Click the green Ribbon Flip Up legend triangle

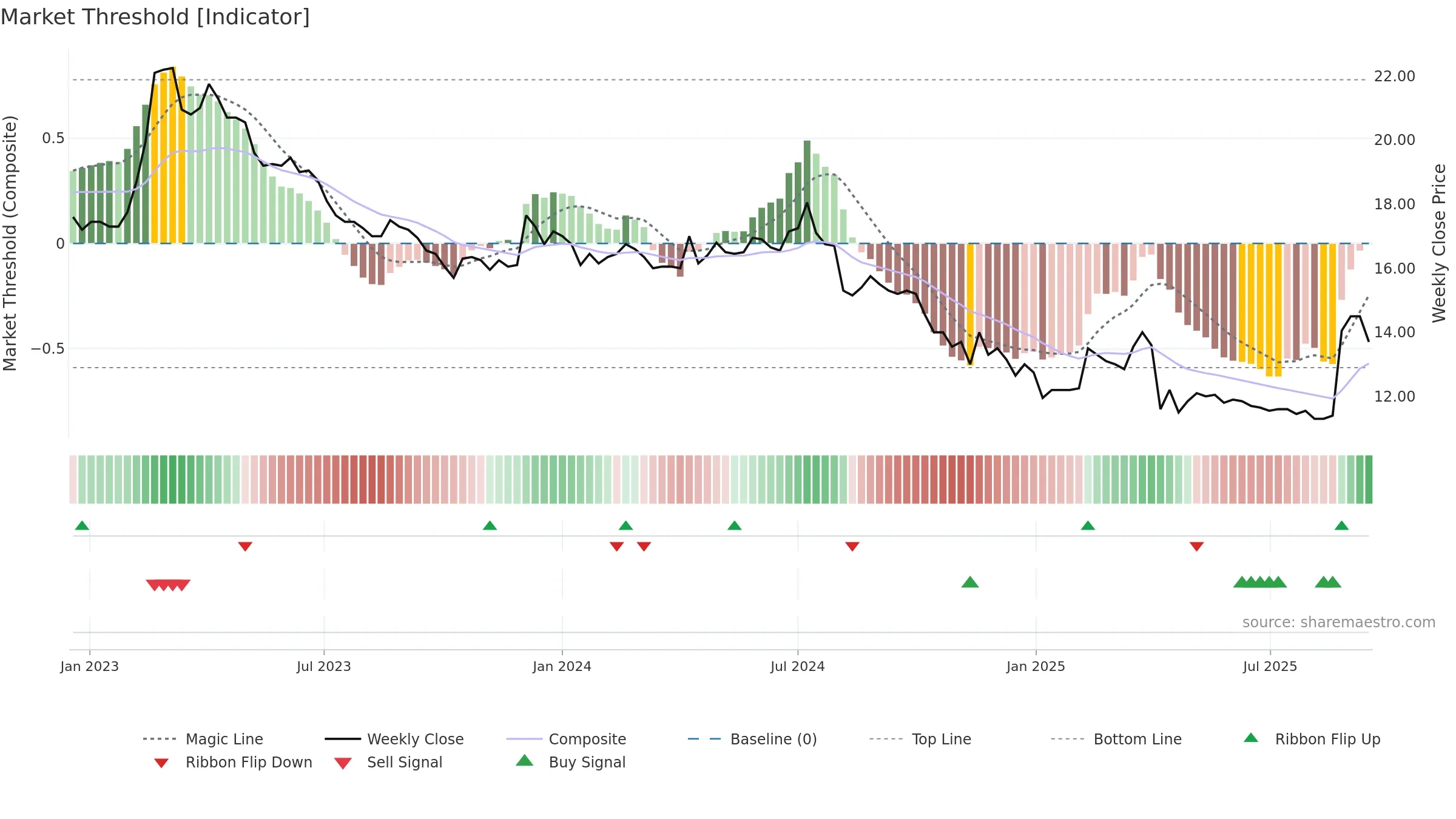(x=1251, y=738)
